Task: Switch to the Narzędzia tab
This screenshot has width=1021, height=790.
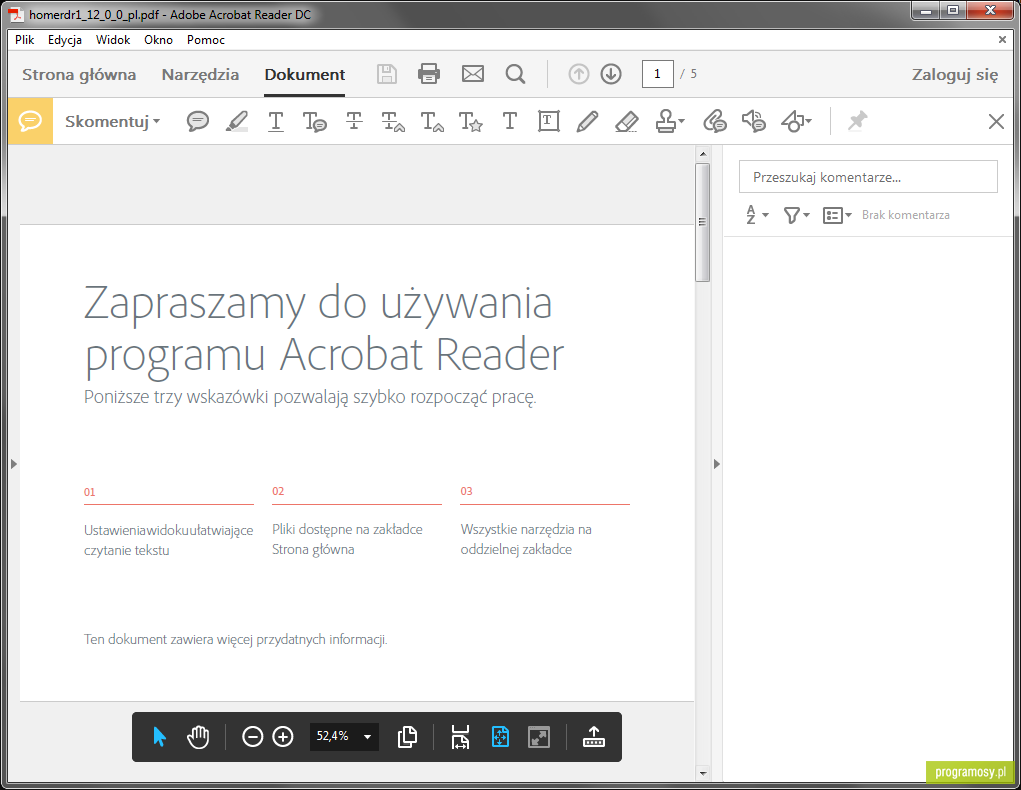Action: [x=200, y=75]
